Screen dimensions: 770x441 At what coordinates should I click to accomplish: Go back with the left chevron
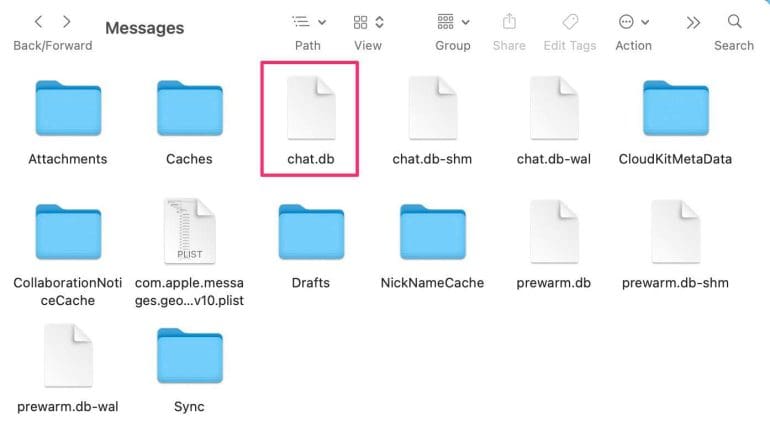(38, 22)
